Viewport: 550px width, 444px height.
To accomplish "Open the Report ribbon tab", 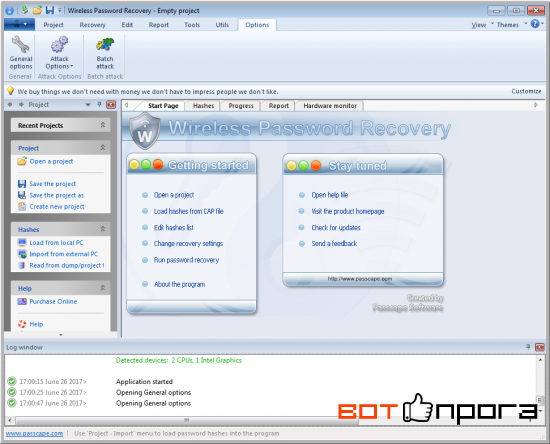I will coord(159,25).
